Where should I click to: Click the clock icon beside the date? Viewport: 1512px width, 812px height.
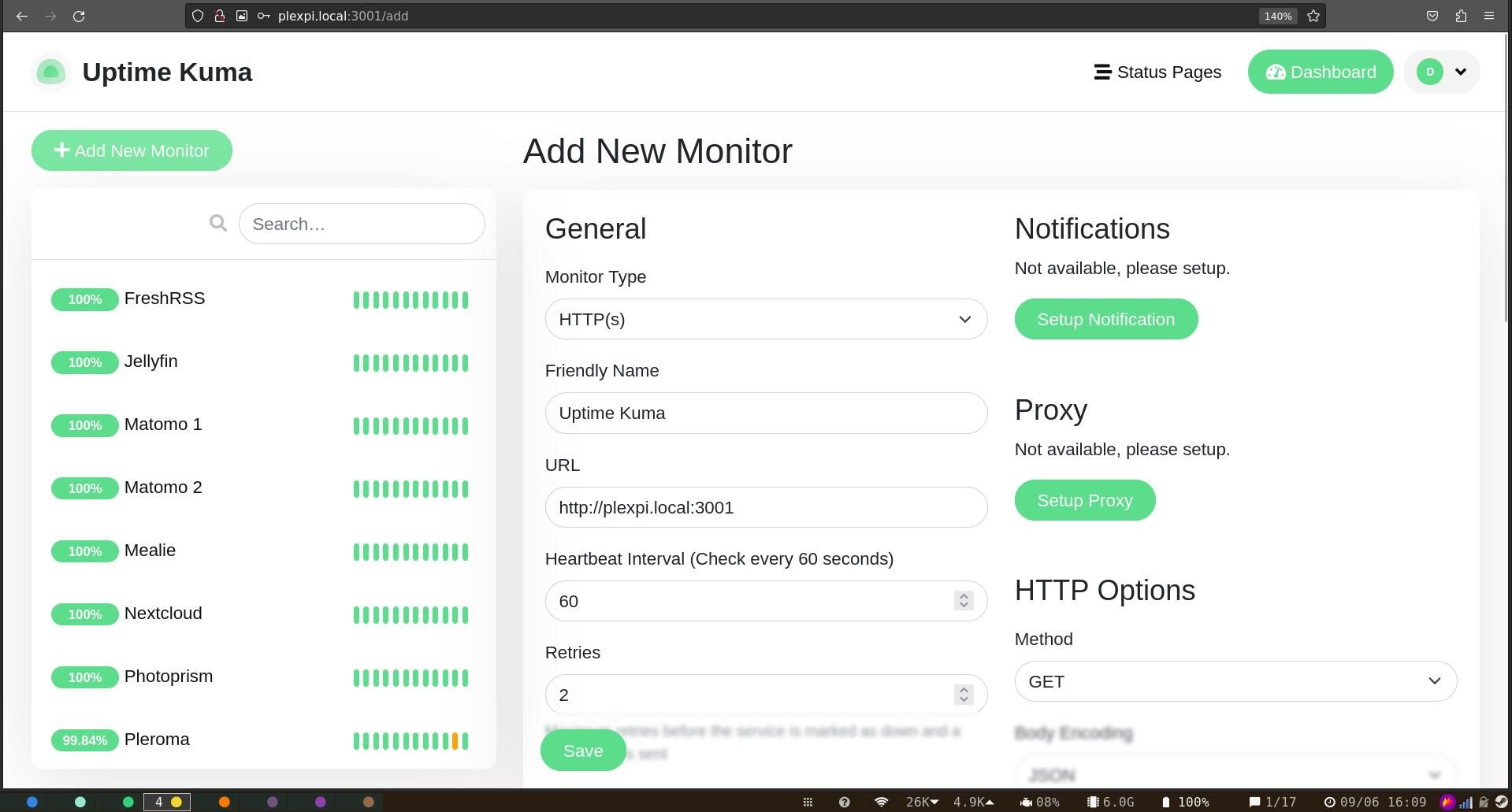(1330, 802)
